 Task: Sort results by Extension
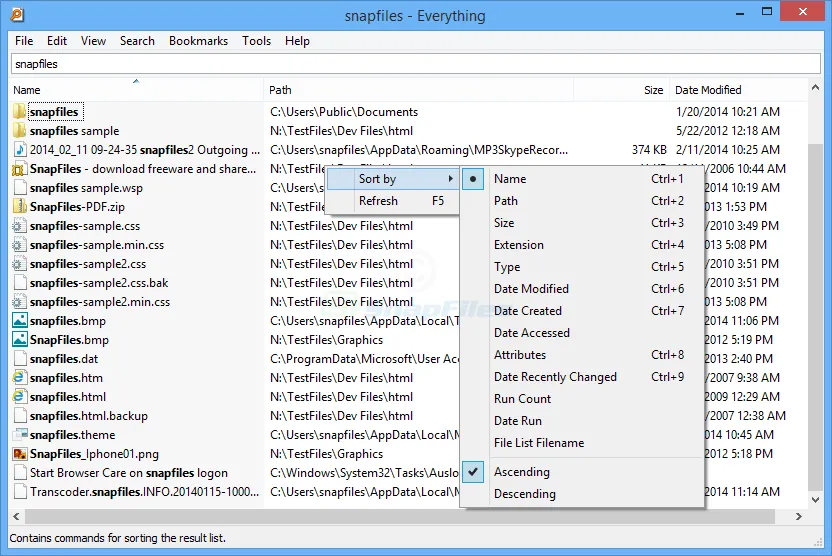pyautogui.click(x=583, y=245)
